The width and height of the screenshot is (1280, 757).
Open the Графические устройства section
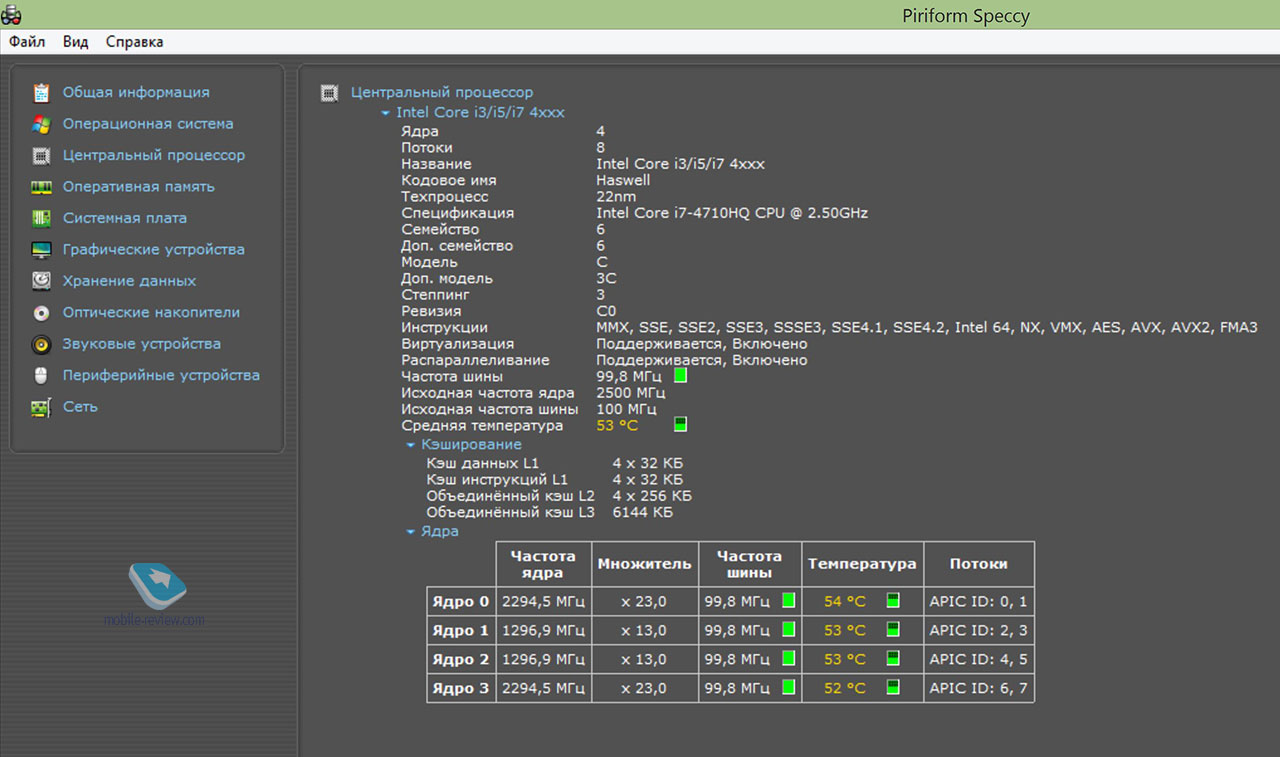tap(154, 250)
